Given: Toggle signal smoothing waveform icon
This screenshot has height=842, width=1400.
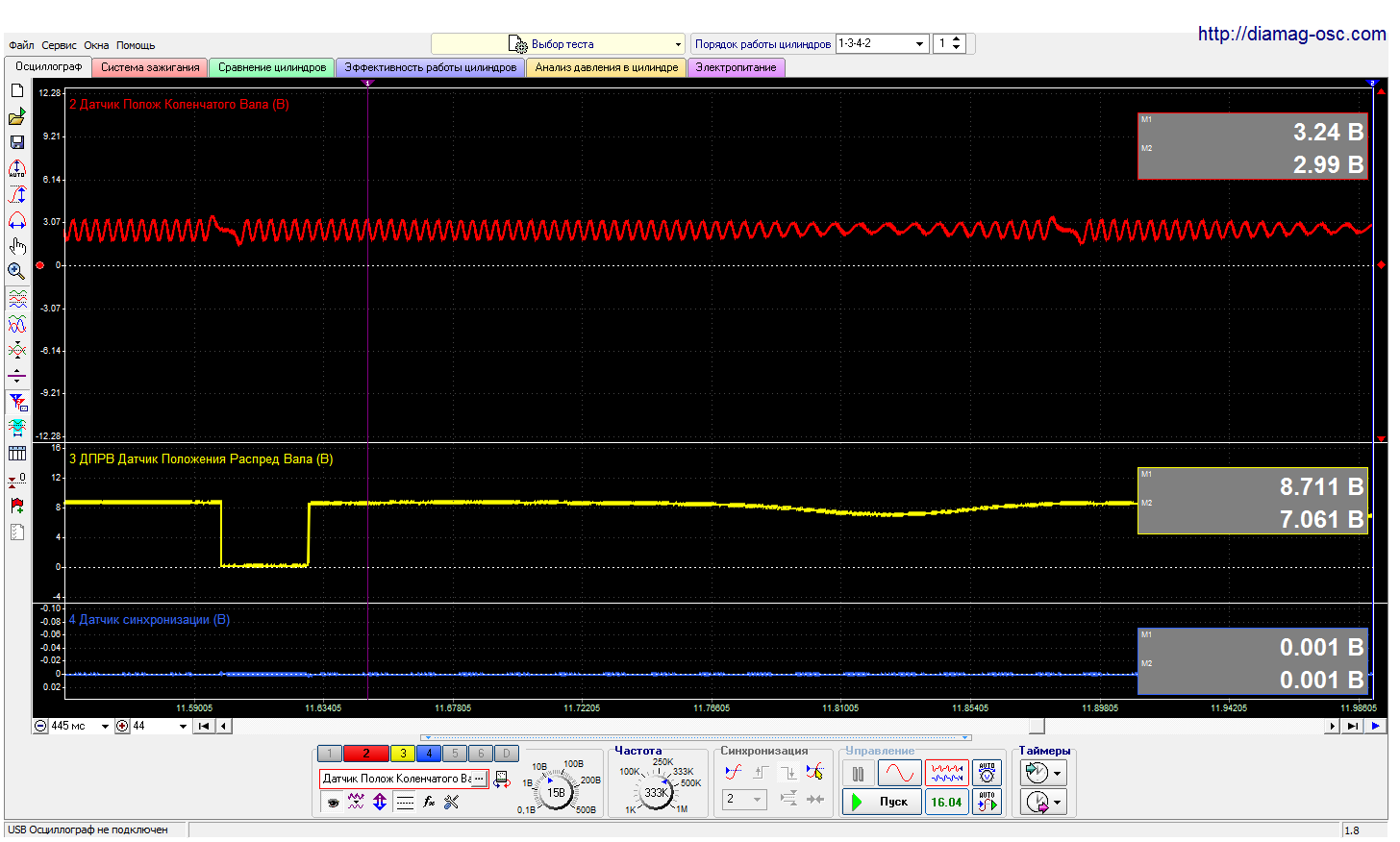Looking at the screenshot, I should click(356, 802).
